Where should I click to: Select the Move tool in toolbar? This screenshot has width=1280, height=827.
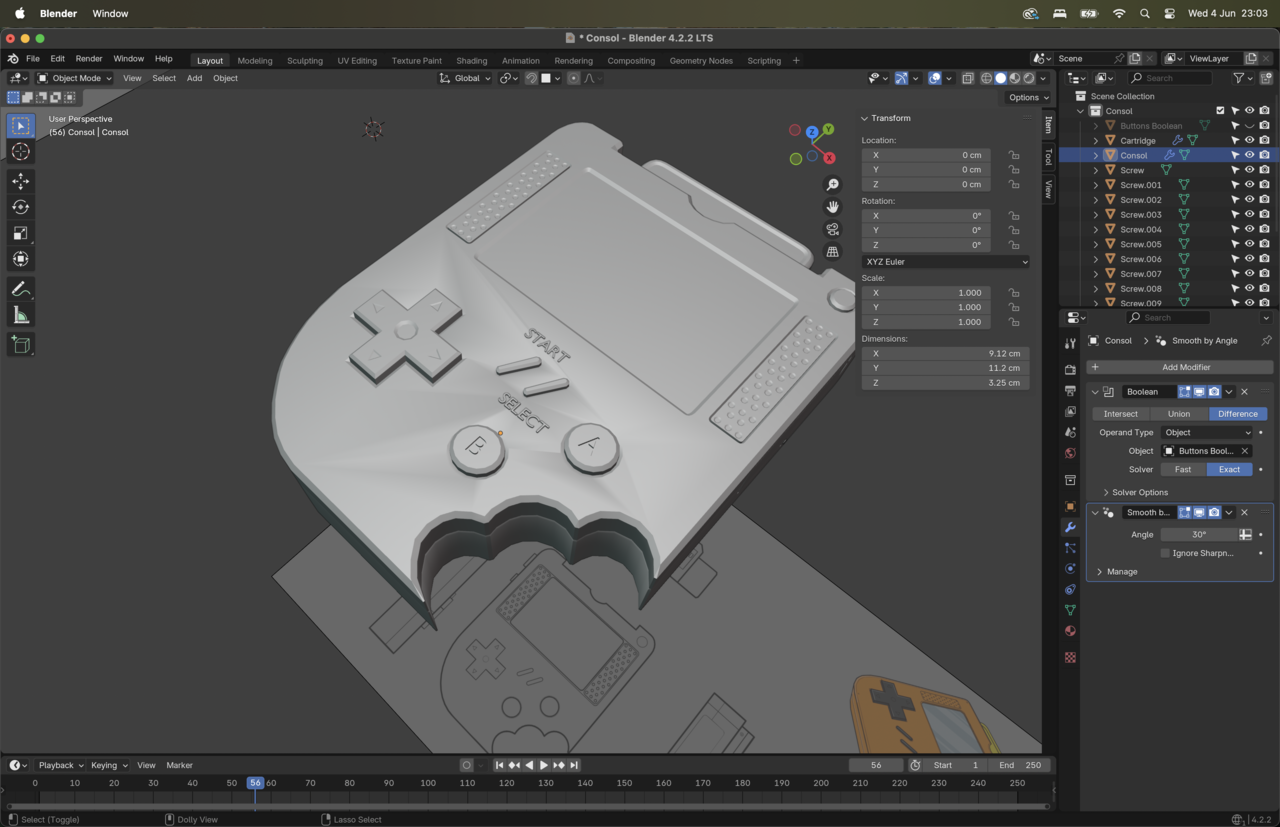tap(21, 181)
